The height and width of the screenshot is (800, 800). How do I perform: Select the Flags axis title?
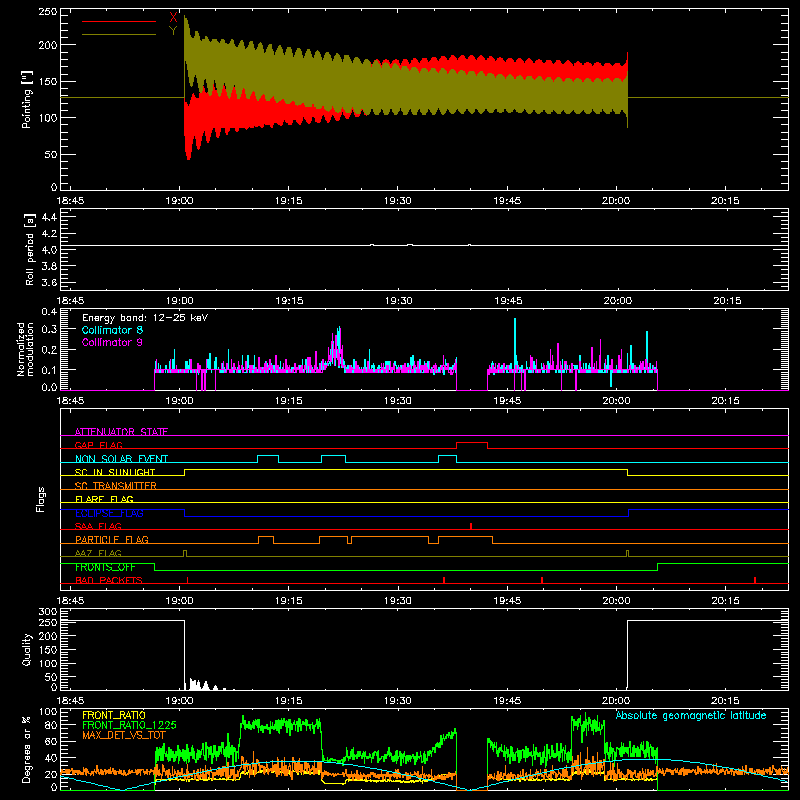pos(41,499)
